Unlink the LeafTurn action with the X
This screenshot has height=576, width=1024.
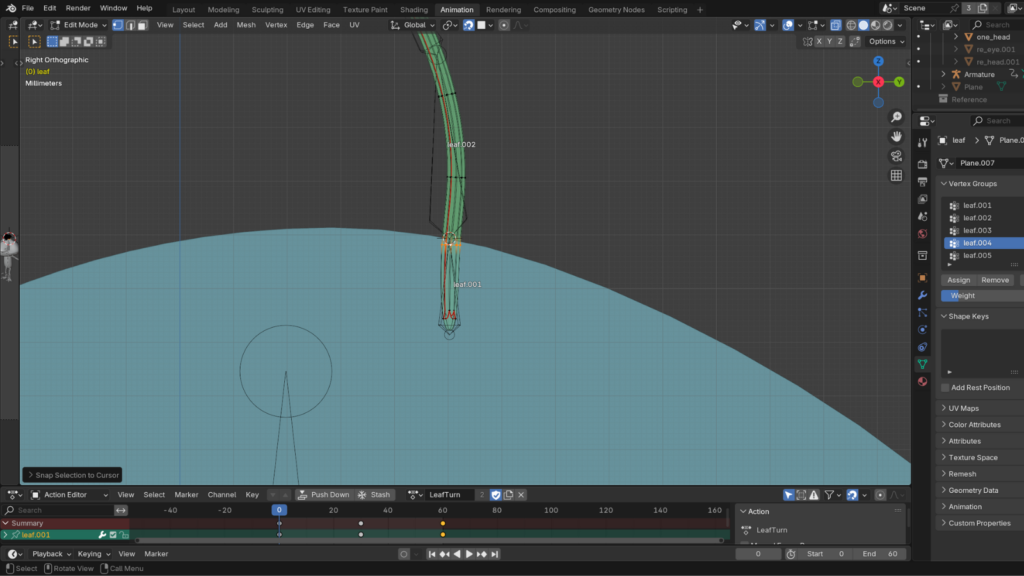[x=521, y=495]
